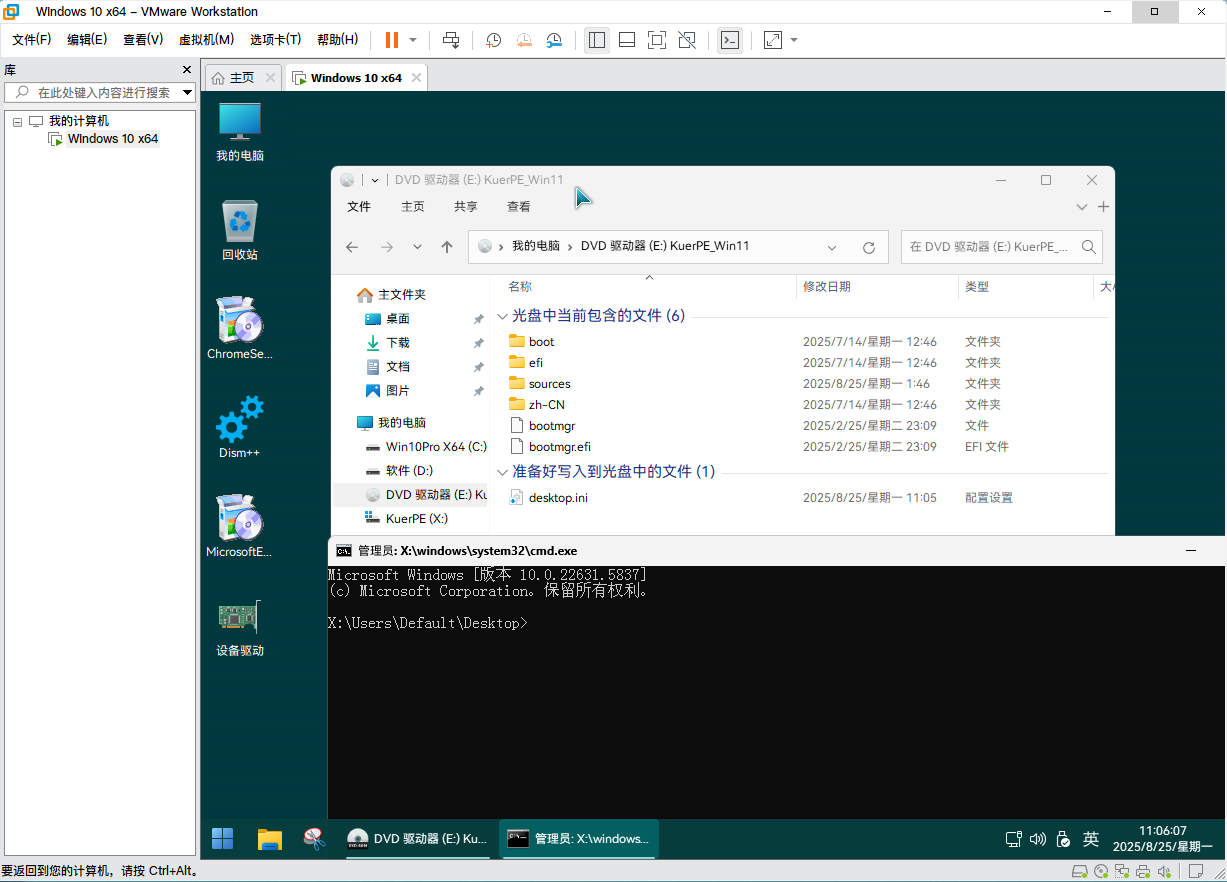Open 下载 in Explorer quick access

(397, 343)
